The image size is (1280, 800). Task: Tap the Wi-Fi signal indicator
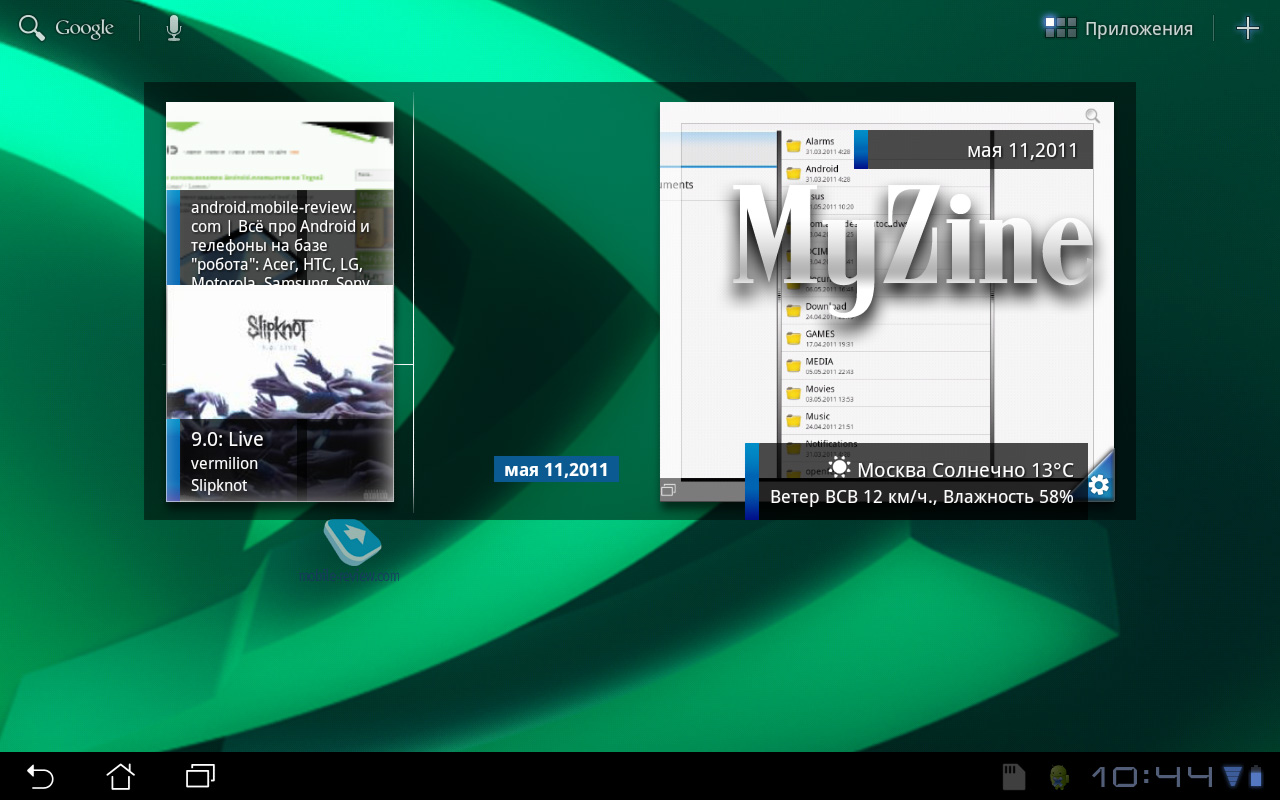coord(1232,776)
